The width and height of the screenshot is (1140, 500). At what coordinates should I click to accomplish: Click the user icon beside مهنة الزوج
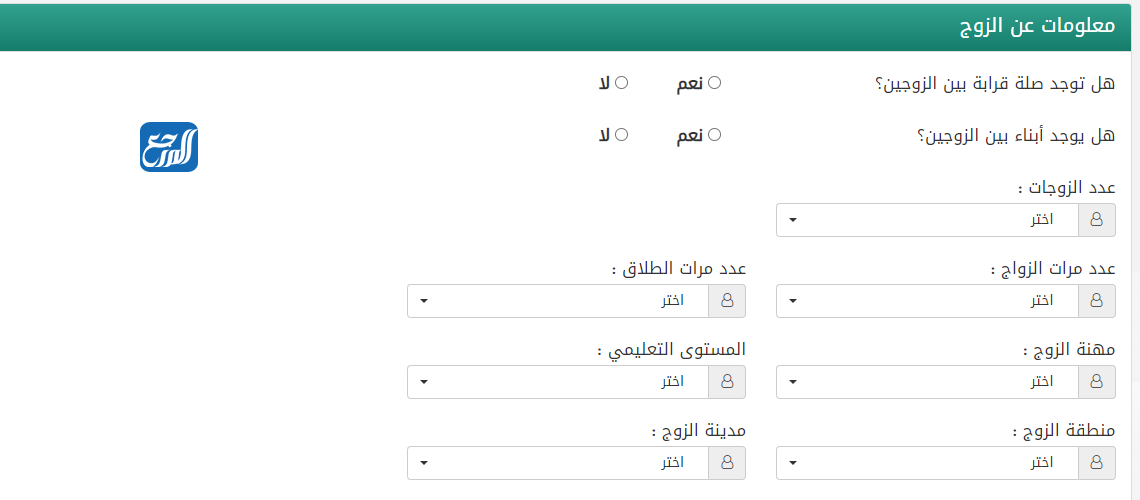pos(1097,381)
